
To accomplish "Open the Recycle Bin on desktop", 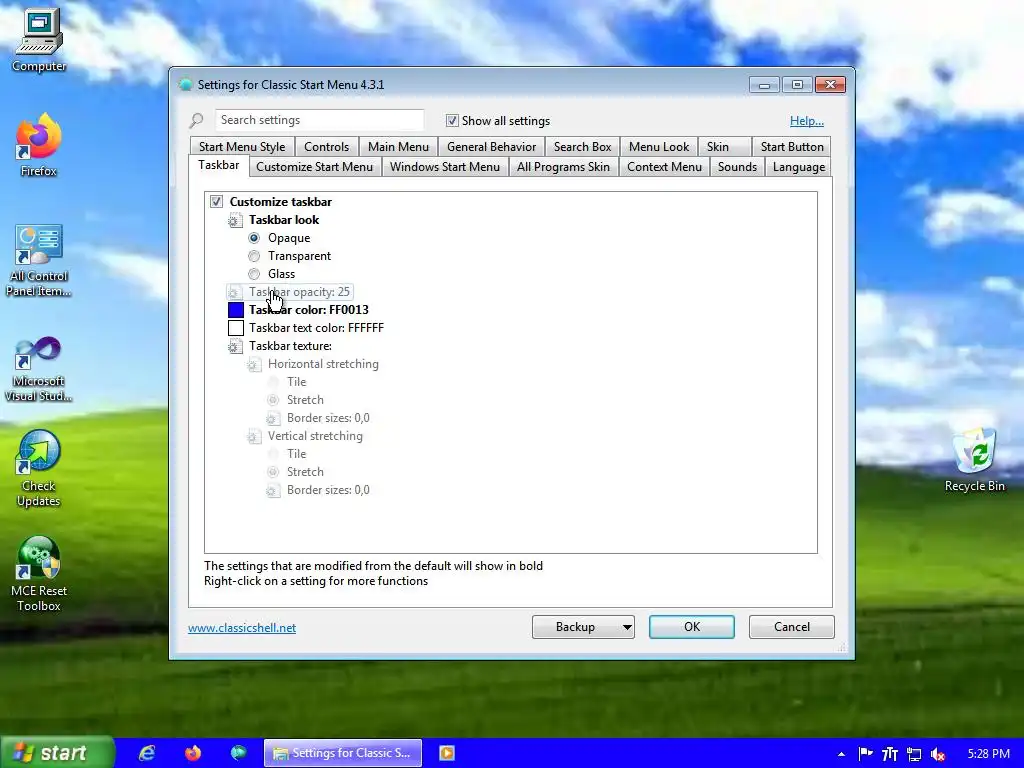I will click(x=974, y=460).
